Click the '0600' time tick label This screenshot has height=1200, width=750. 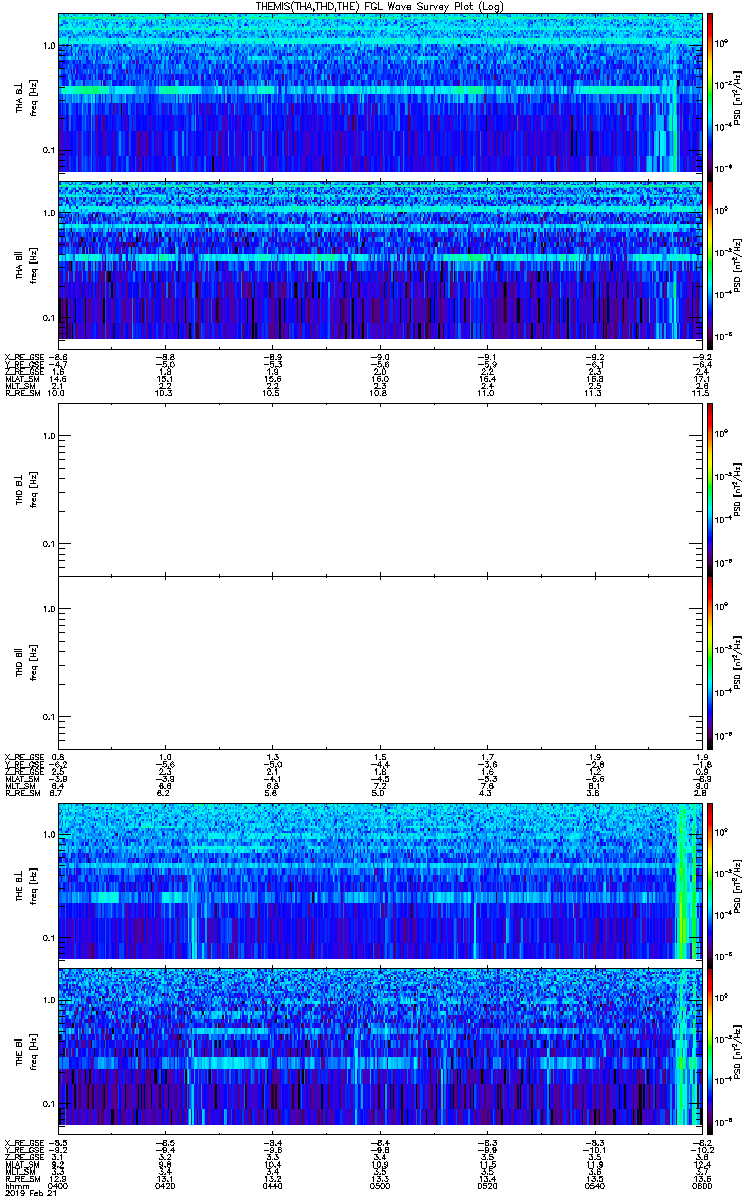[x=700, y=1186]
